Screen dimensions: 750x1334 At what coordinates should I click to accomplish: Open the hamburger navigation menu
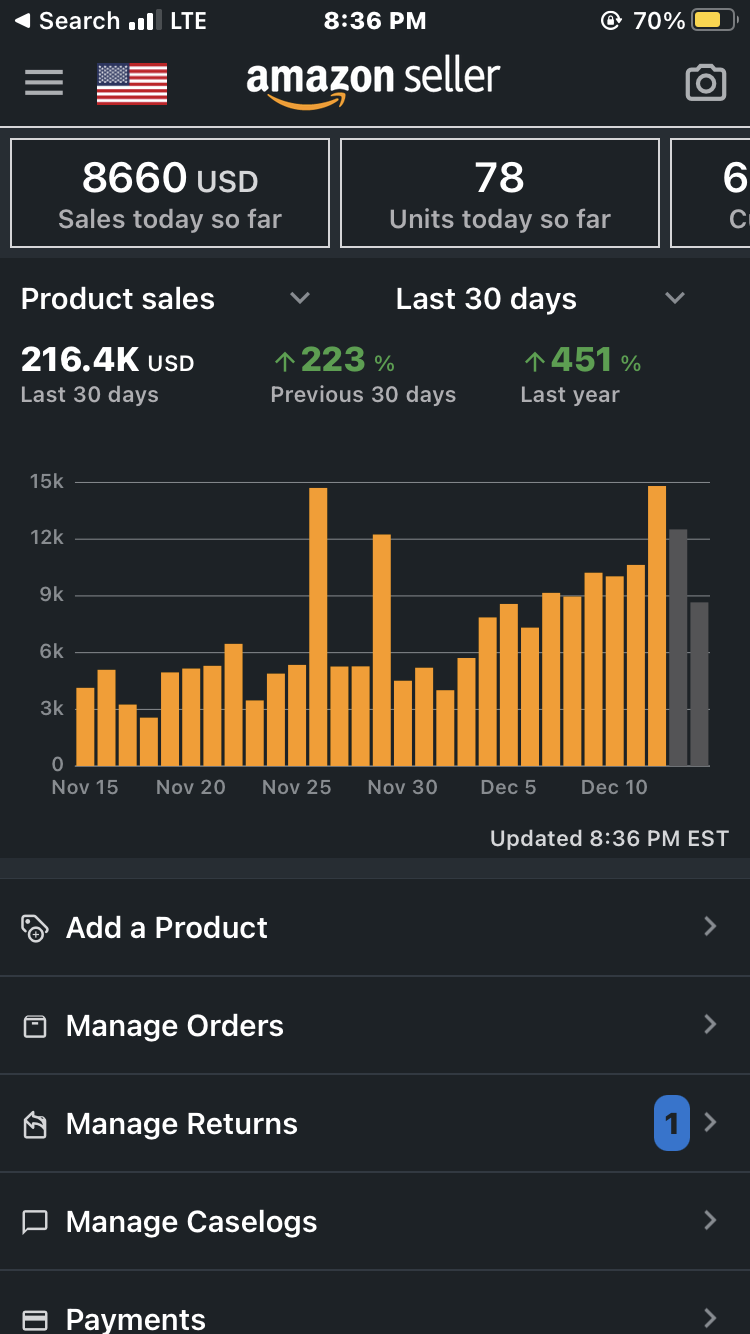pyautogui.click(x=44, y=83)
